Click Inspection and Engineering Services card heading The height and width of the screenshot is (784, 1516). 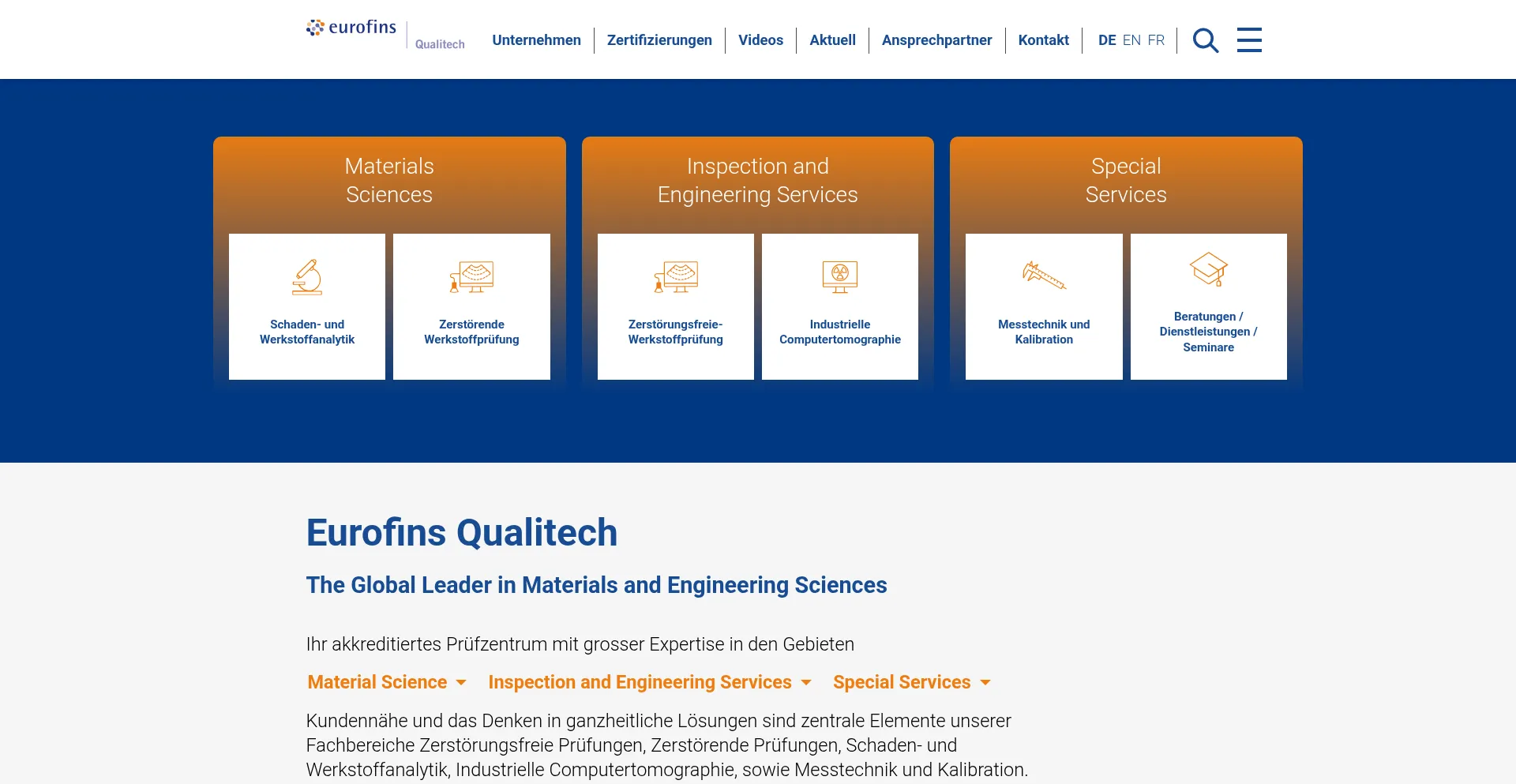758,180
